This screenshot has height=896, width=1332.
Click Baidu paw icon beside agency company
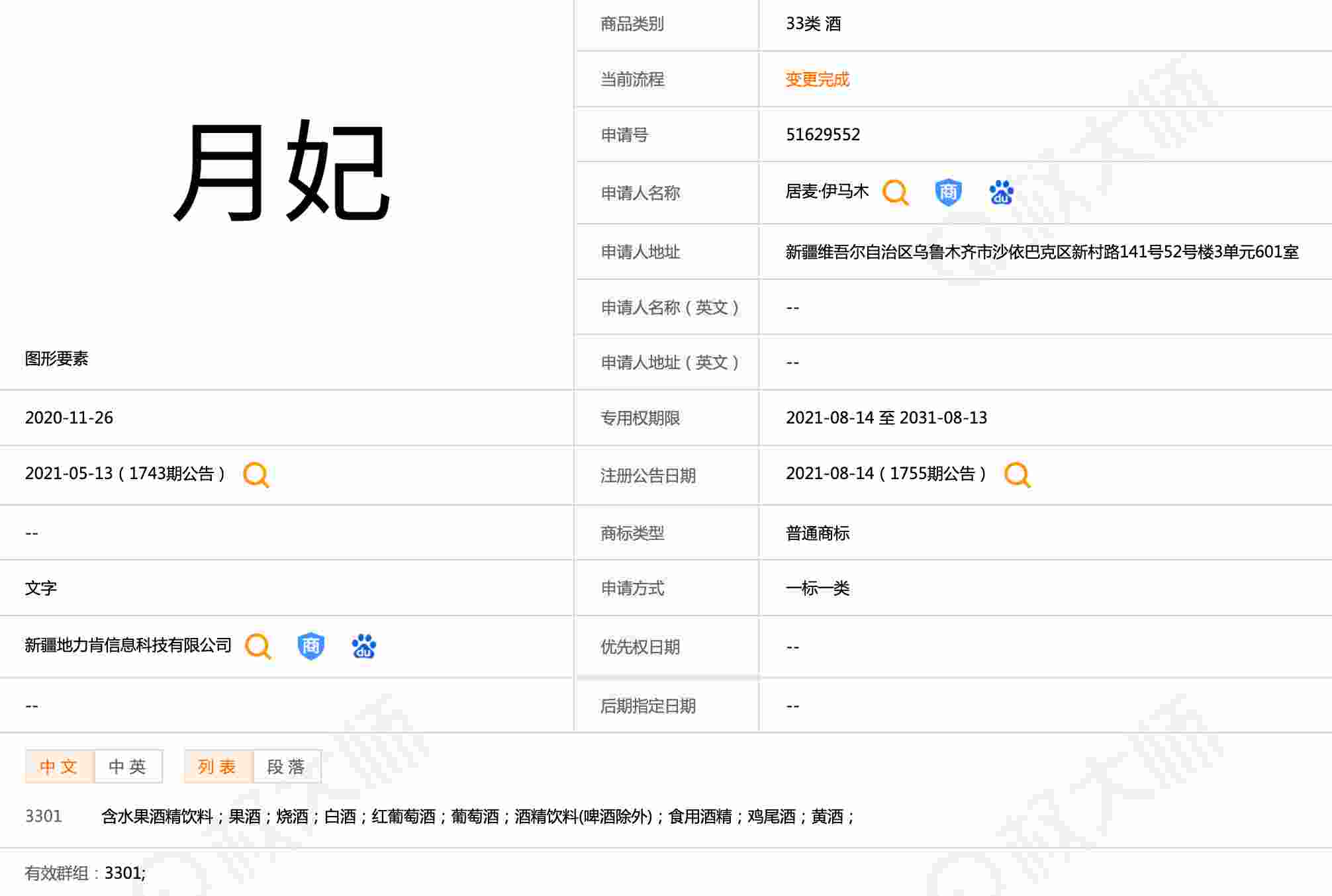pyautogui.click(x=363, y=646)
